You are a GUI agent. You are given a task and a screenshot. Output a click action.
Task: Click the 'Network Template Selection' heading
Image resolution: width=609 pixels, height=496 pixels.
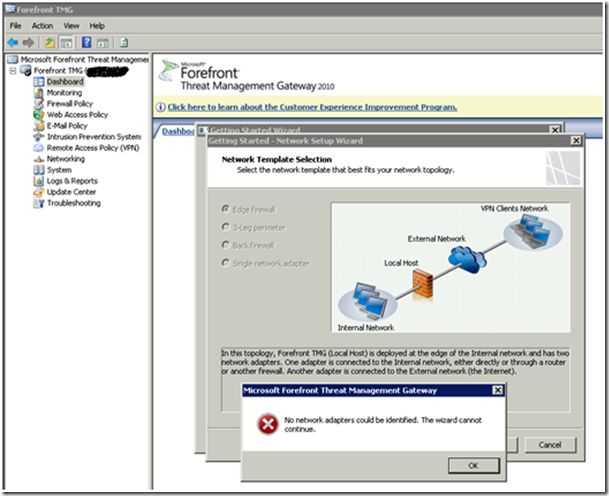point(277,159)
